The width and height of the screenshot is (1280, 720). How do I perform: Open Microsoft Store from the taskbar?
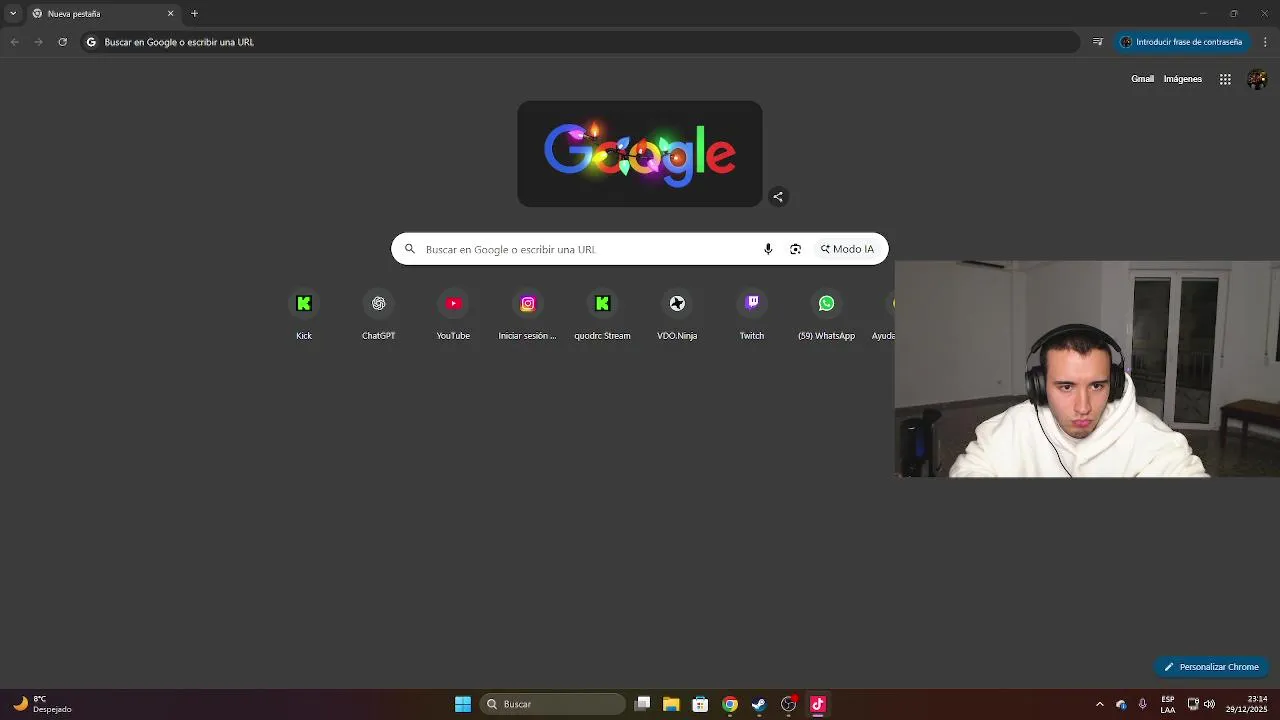click(x=700, y=704)
